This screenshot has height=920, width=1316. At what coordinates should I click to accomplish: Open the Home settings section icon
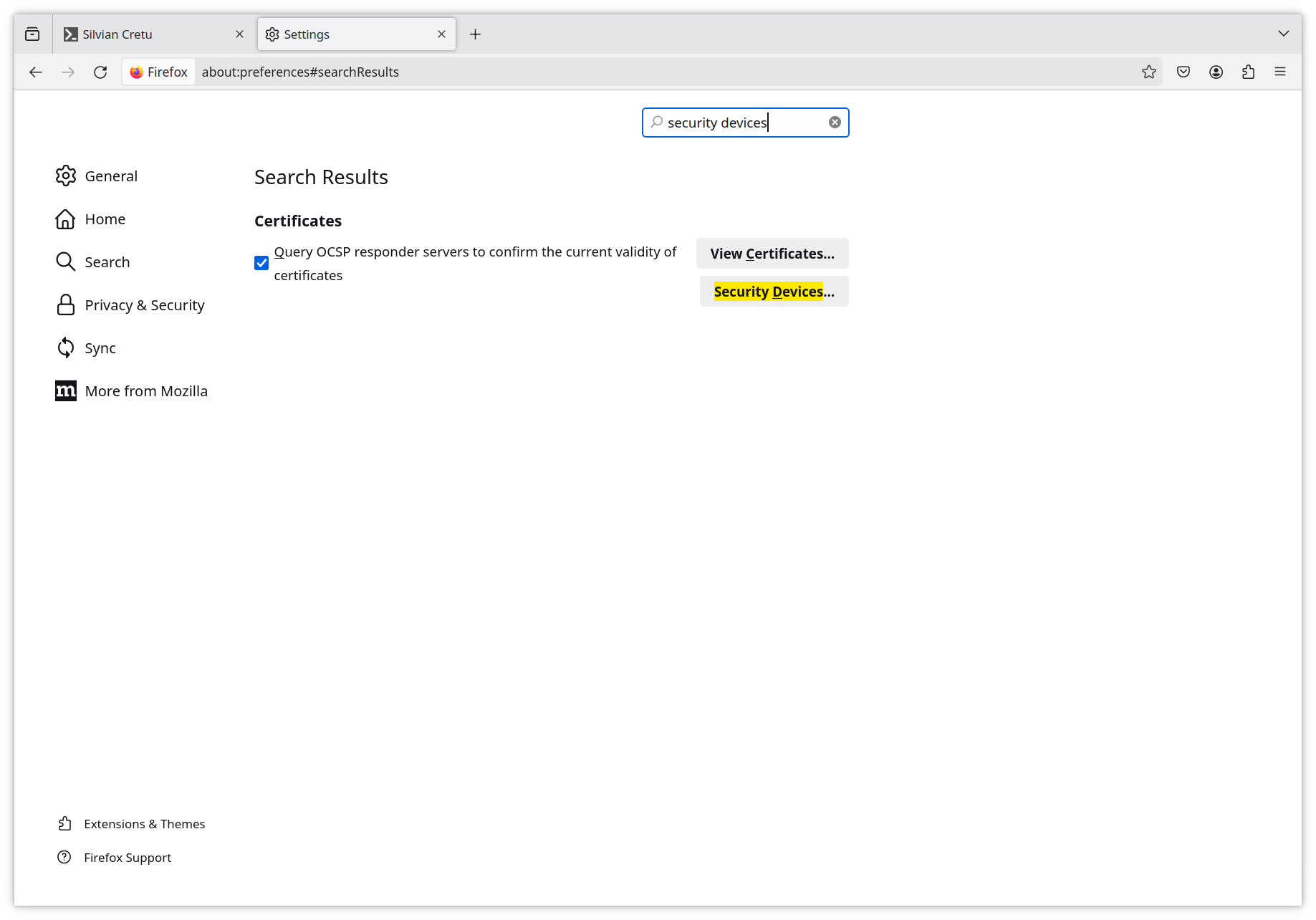(65, 219)
